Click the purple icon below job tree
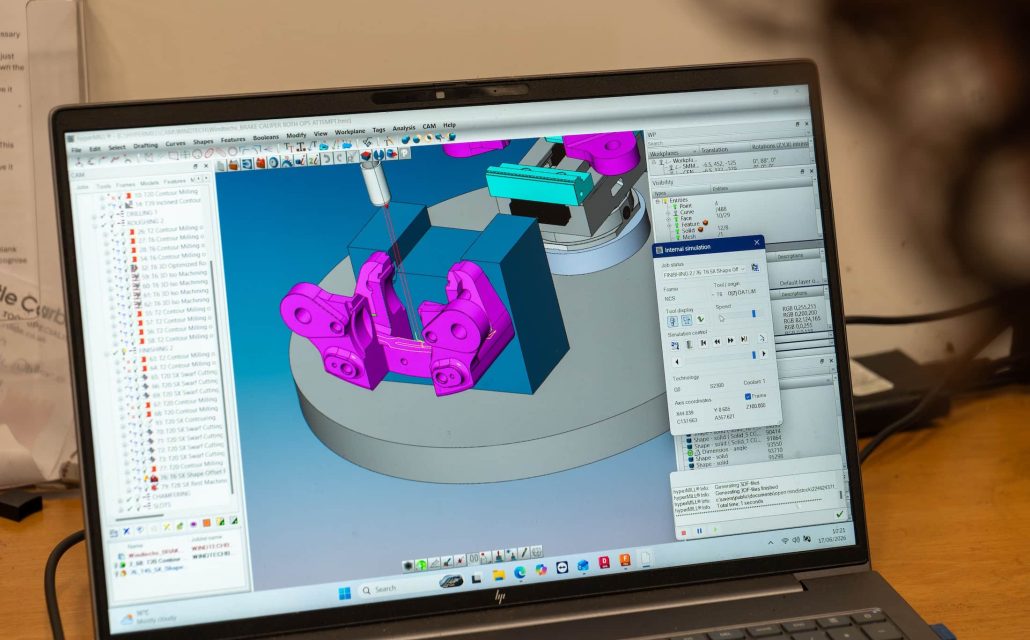The height and width of the screenshot is (640, 1030). [193, 524]
